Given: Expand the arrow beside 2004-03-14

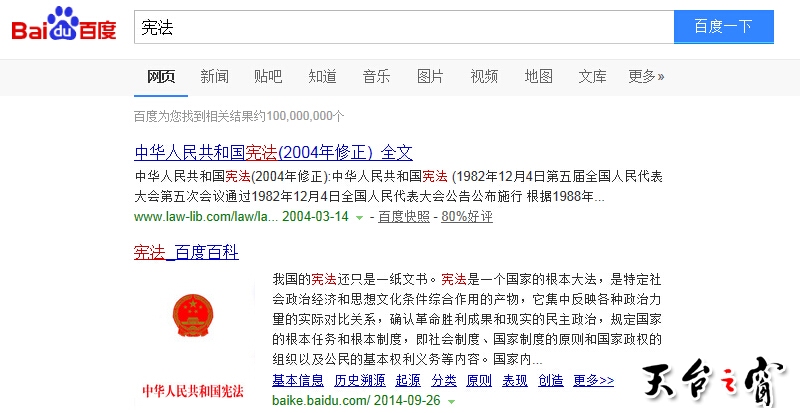Looking at the screenshot, I should (359, 218).
